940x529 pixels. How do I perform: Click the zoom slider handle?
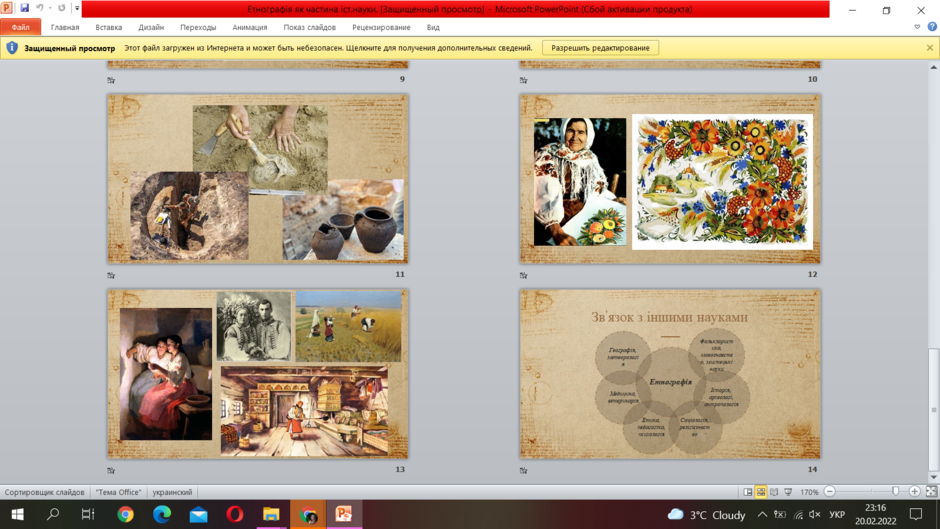pyautogui.click(x=896, y=492)
